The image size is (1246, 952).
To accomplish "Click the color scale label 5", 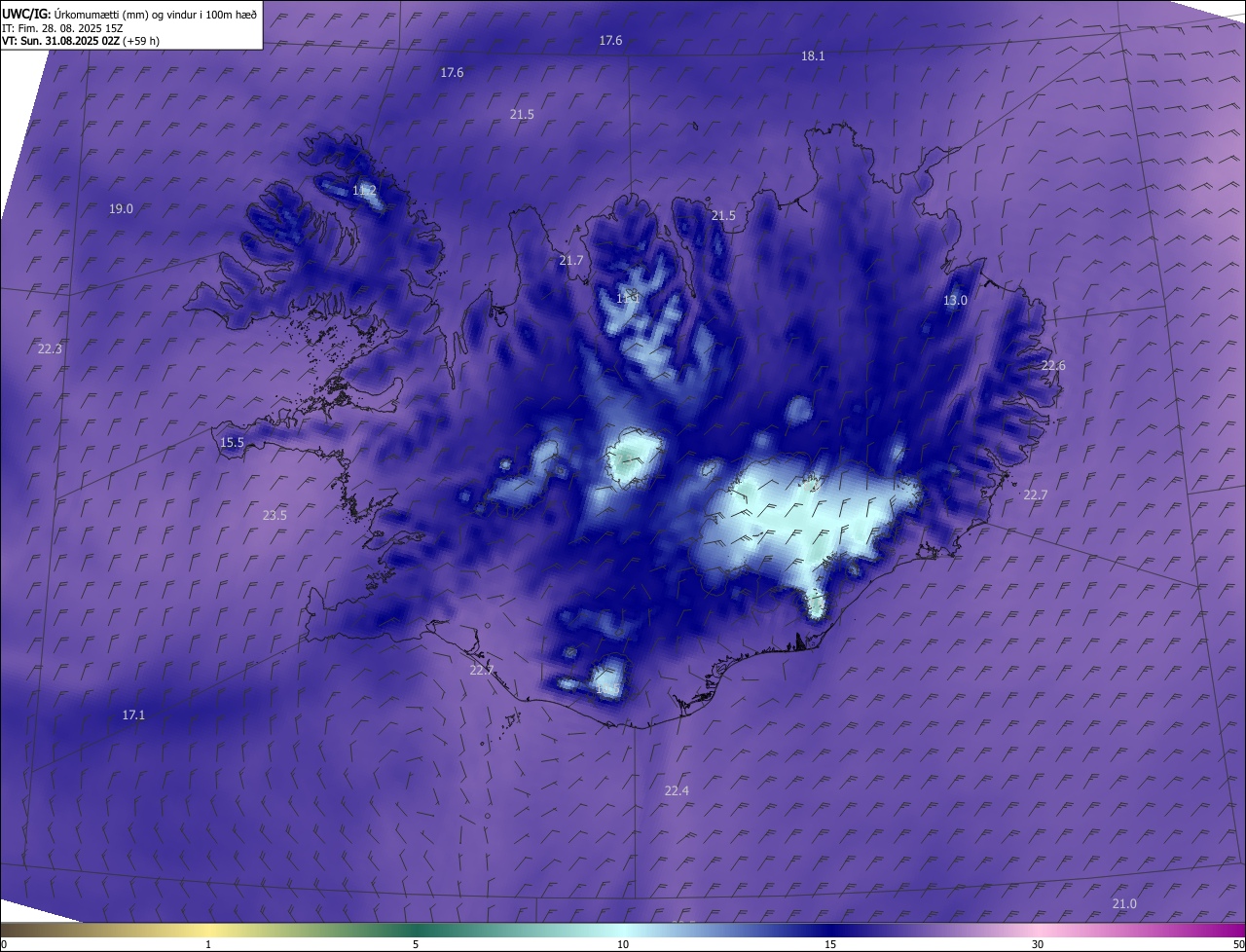I will [416, 944].
